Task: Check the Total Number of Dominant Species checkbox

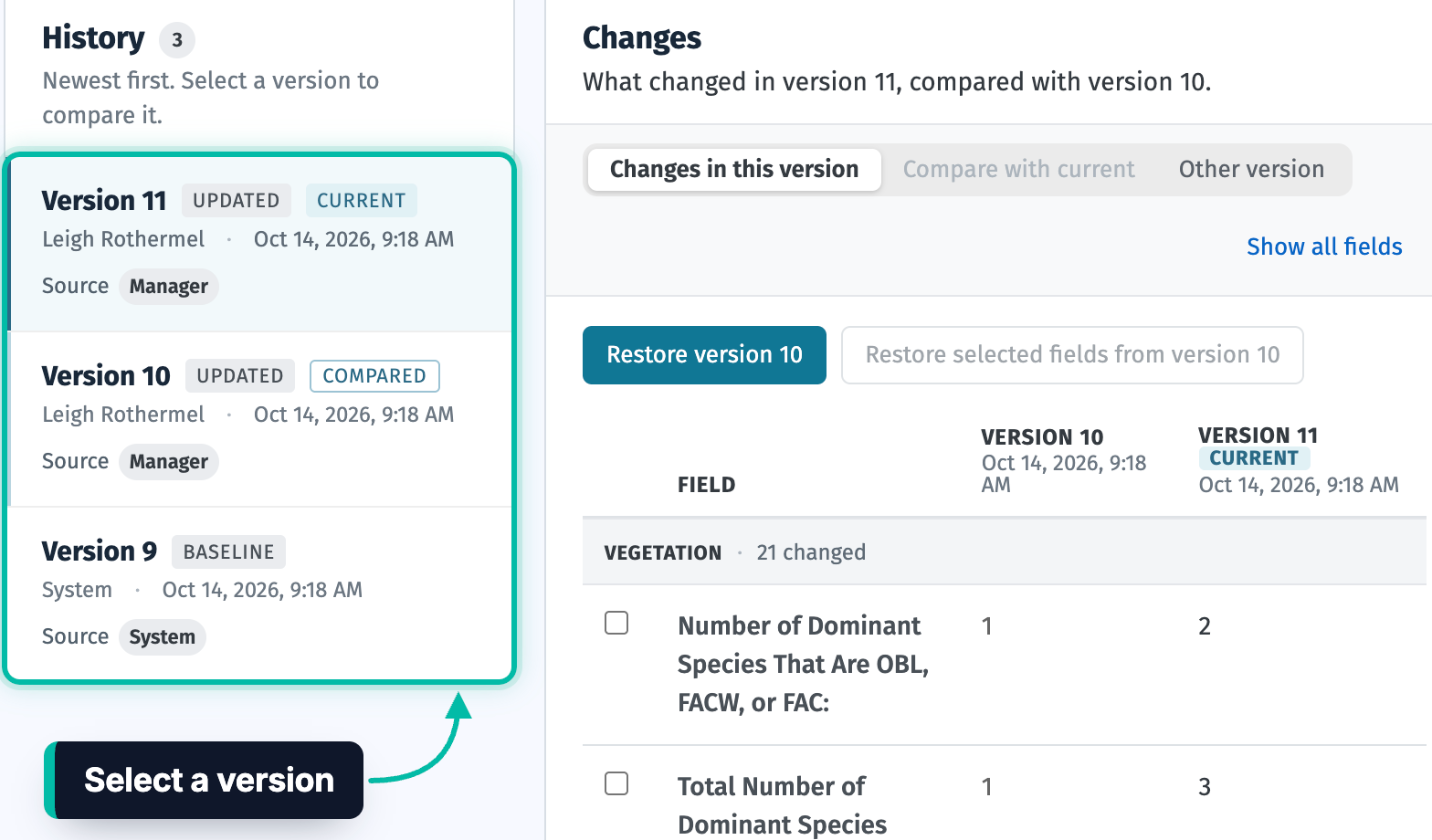Action: pyautogui.click(x=617, y=784)
